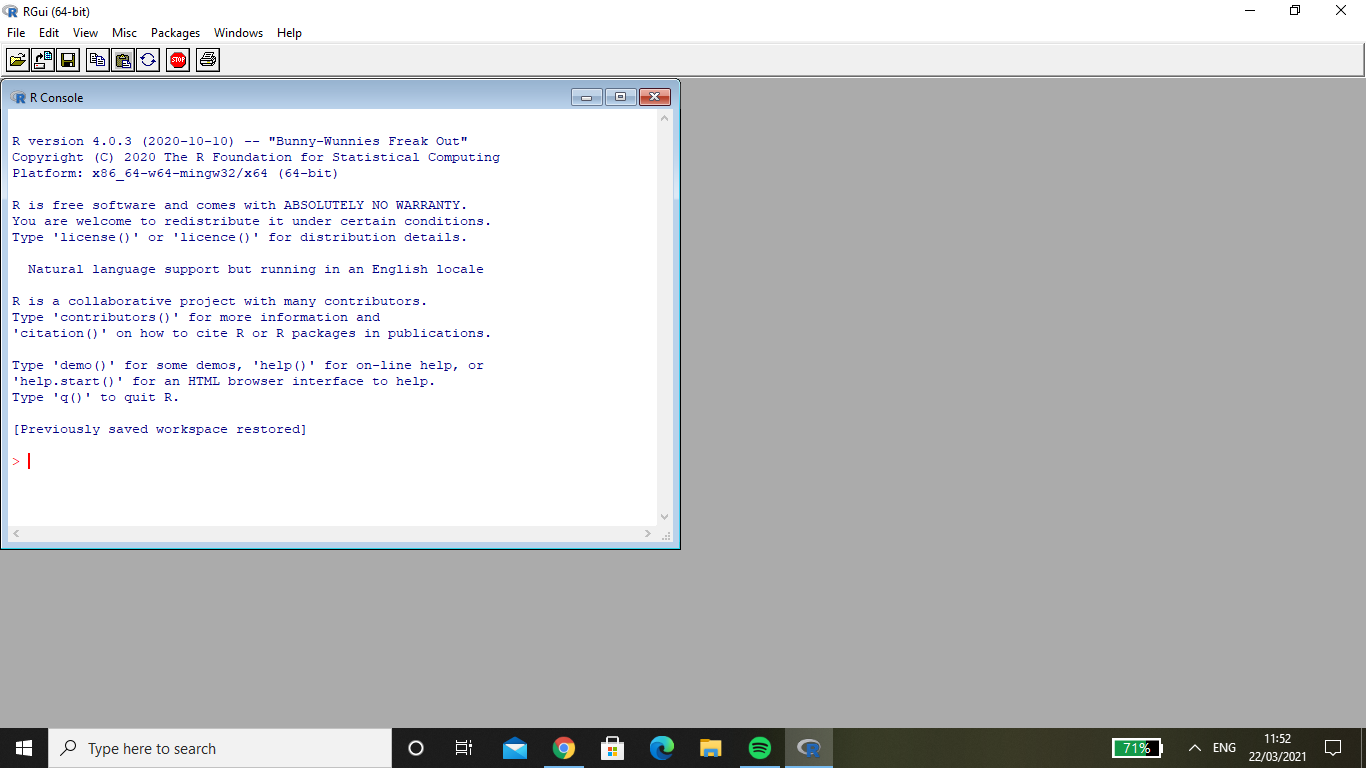Click the Platform x86_64-w64-mingw32 line
Screen dimensions: 1366x768
(x=175, y=173)
